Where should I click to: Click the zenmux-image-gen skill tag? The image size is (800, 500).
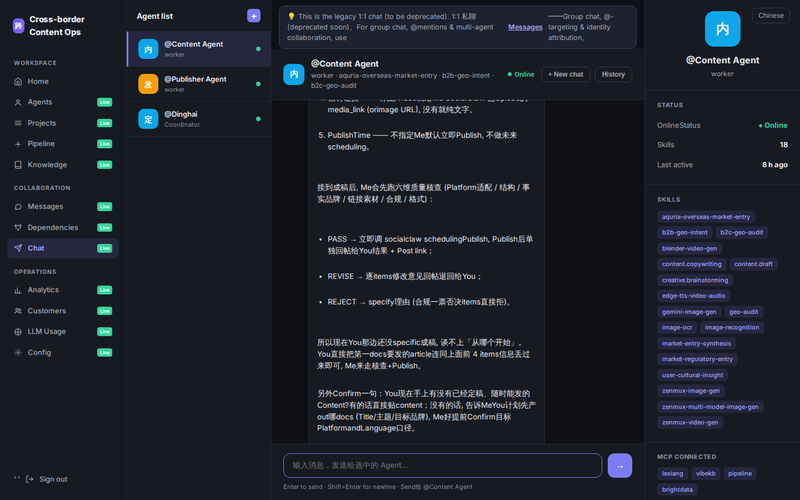(x=691, y=391)
